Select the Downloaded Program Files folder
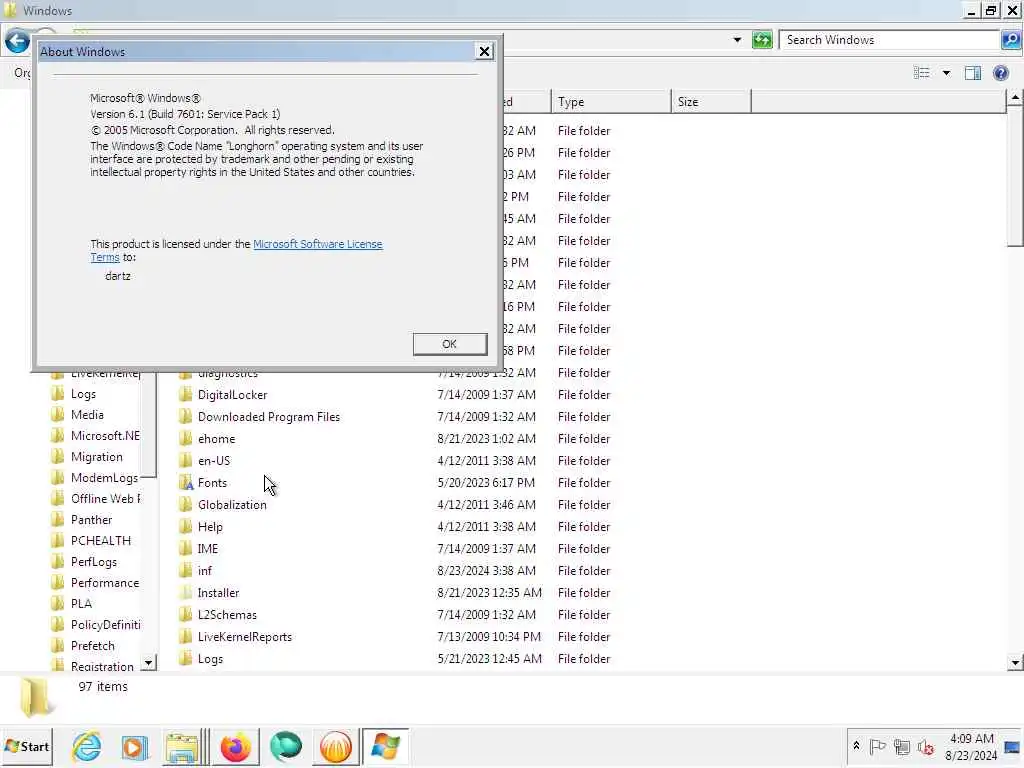The width and height of the screenshot is (1024, 768). 268,417
